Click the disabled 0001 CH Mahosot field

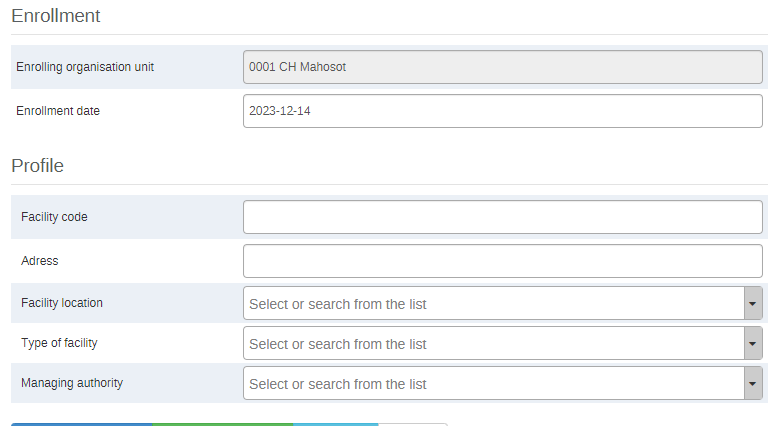(502, 67)
